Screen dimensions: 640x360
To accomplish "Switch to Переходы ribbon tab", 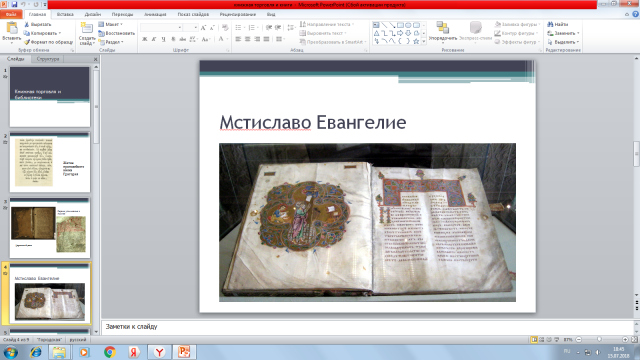I will coord(122,14).
